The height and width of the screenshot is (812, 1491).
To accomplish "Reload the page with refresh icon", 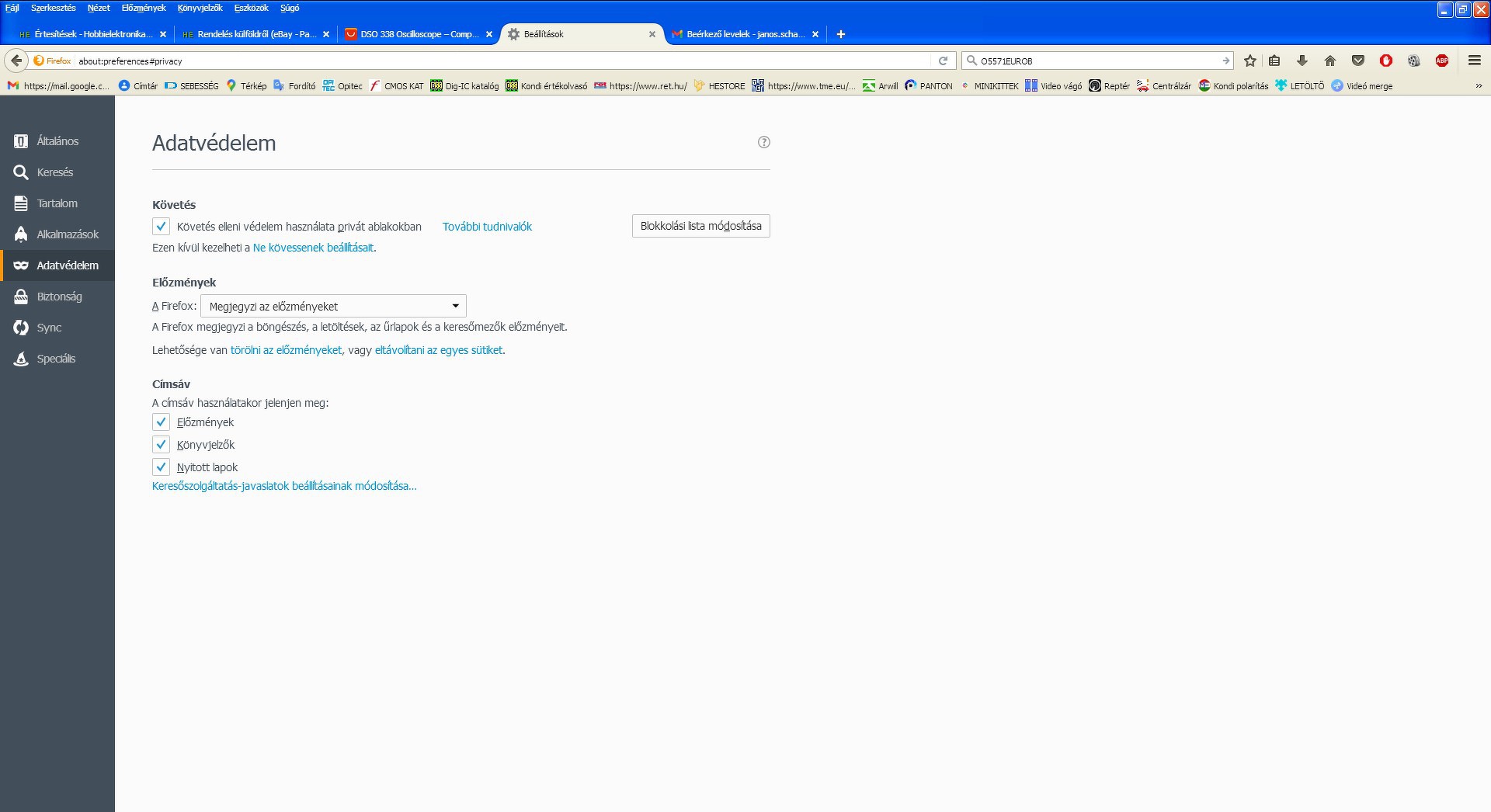I will pyautogui.click(x=944, y=61).
